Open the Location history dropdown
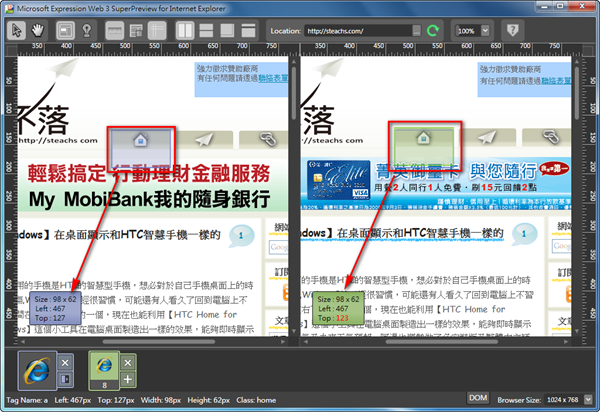Screen dimensions: 600x412 pyautogui.click(x=417, y=31)
